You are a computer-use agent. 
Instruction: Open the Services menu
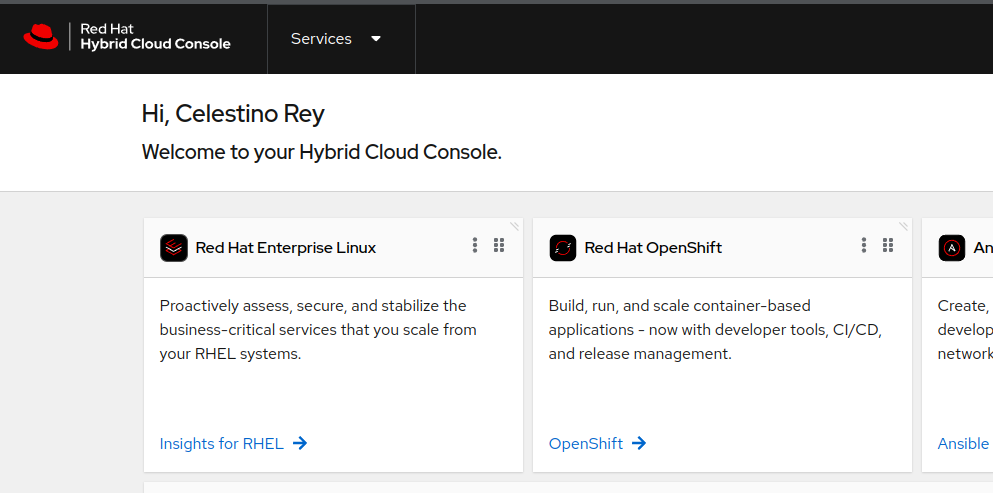(x=321, y=39)
